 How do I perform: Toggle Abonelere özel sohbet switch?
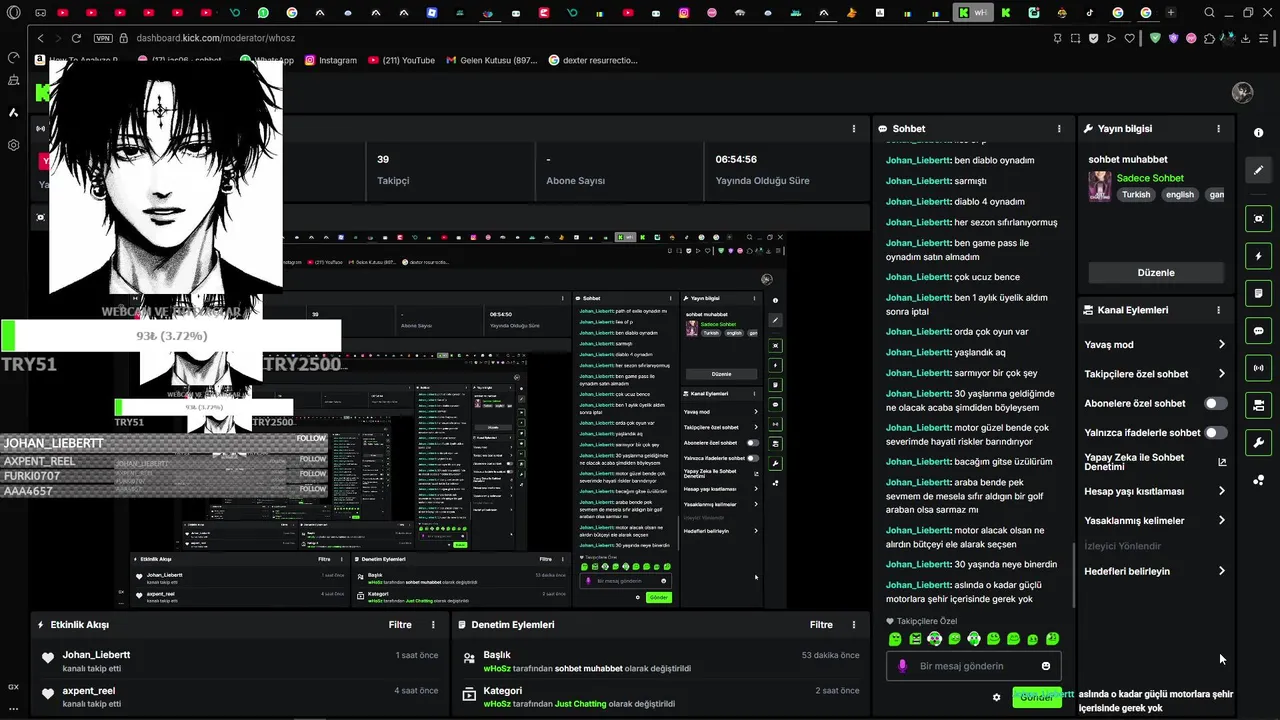[1216, 403]
